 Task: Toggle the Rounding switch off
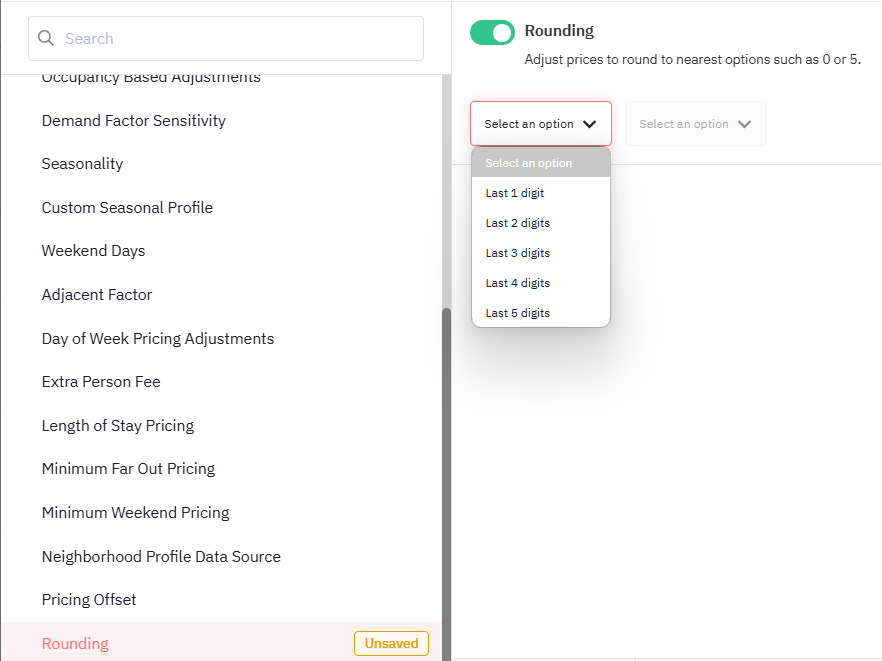492,33
